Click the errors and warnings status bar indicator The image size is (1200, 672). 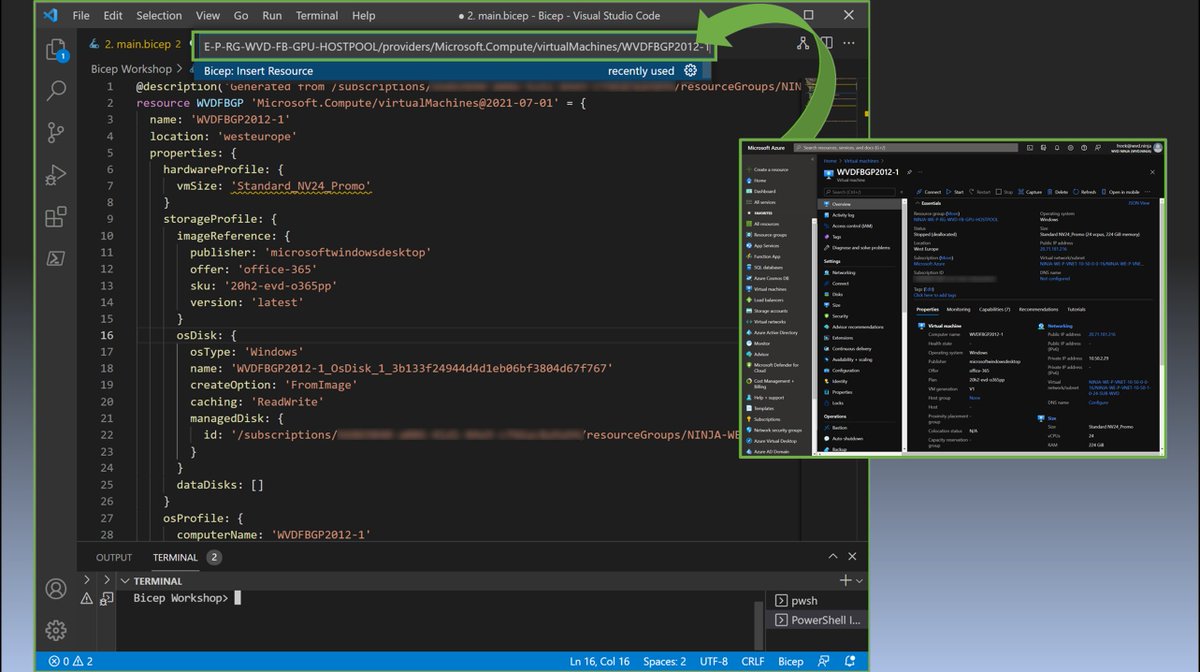70,661
